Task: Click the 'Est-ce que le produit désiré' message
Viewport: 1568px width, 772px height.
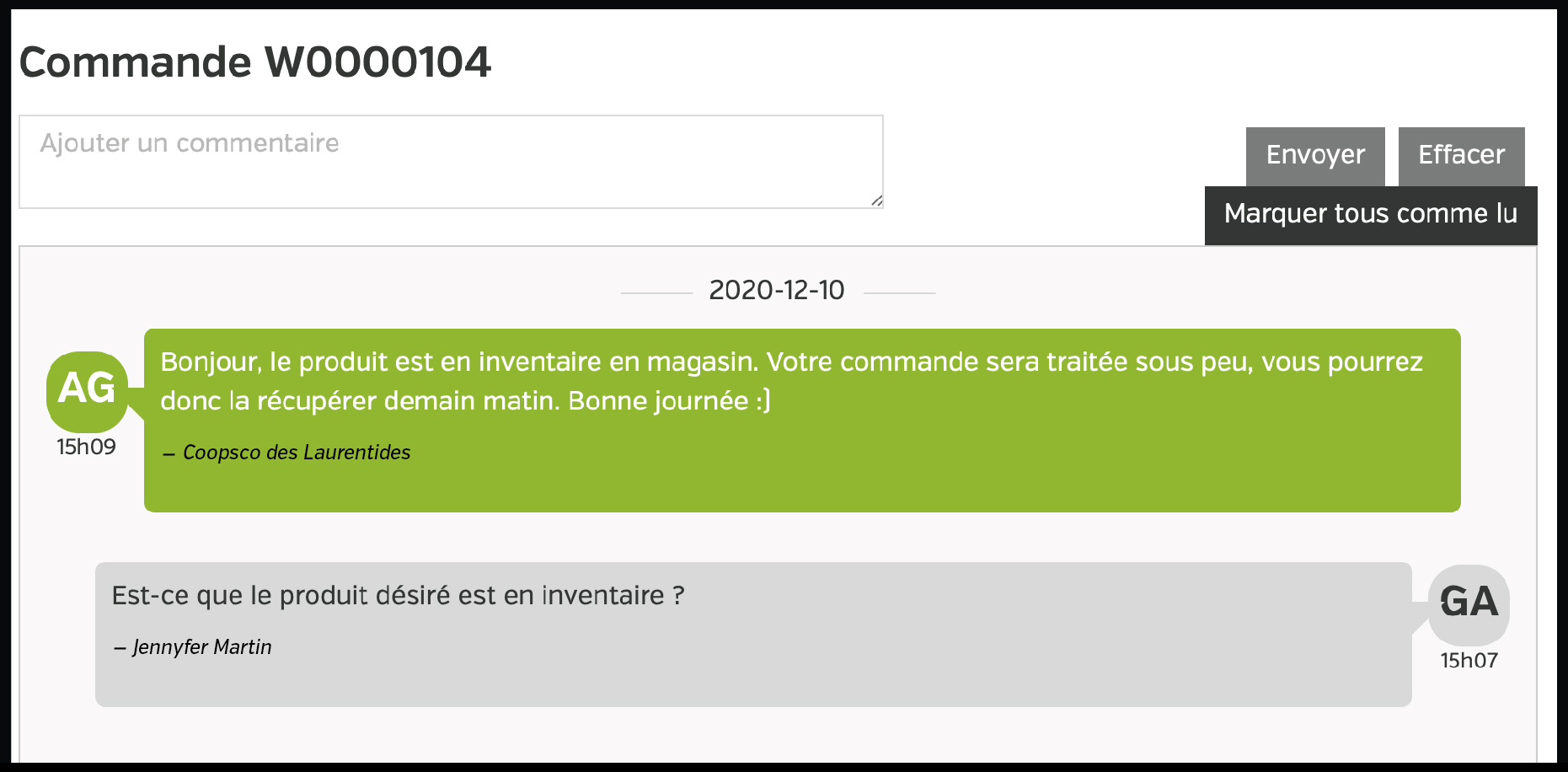Action: 398,596
